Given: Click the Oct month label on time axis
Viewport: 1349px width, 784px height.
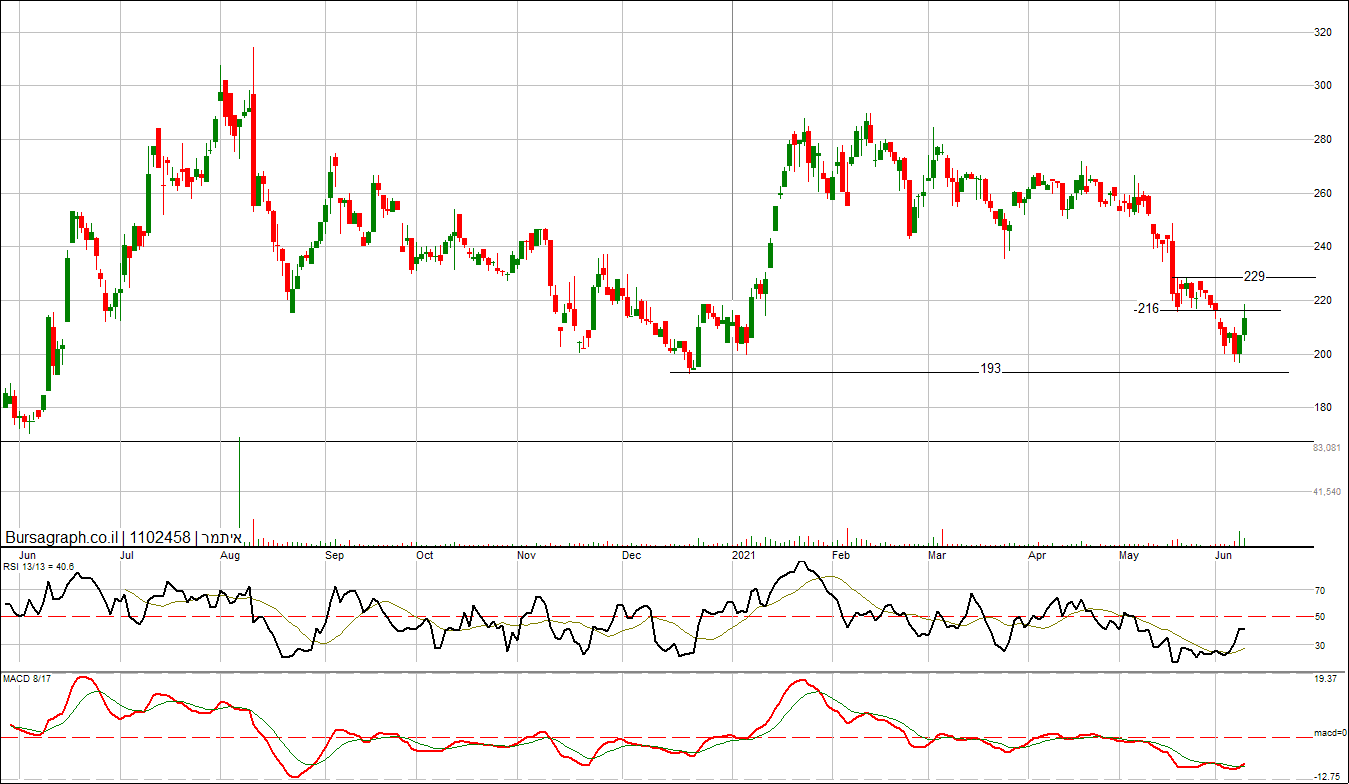Looking at the screenshot, I should (424, 554).
